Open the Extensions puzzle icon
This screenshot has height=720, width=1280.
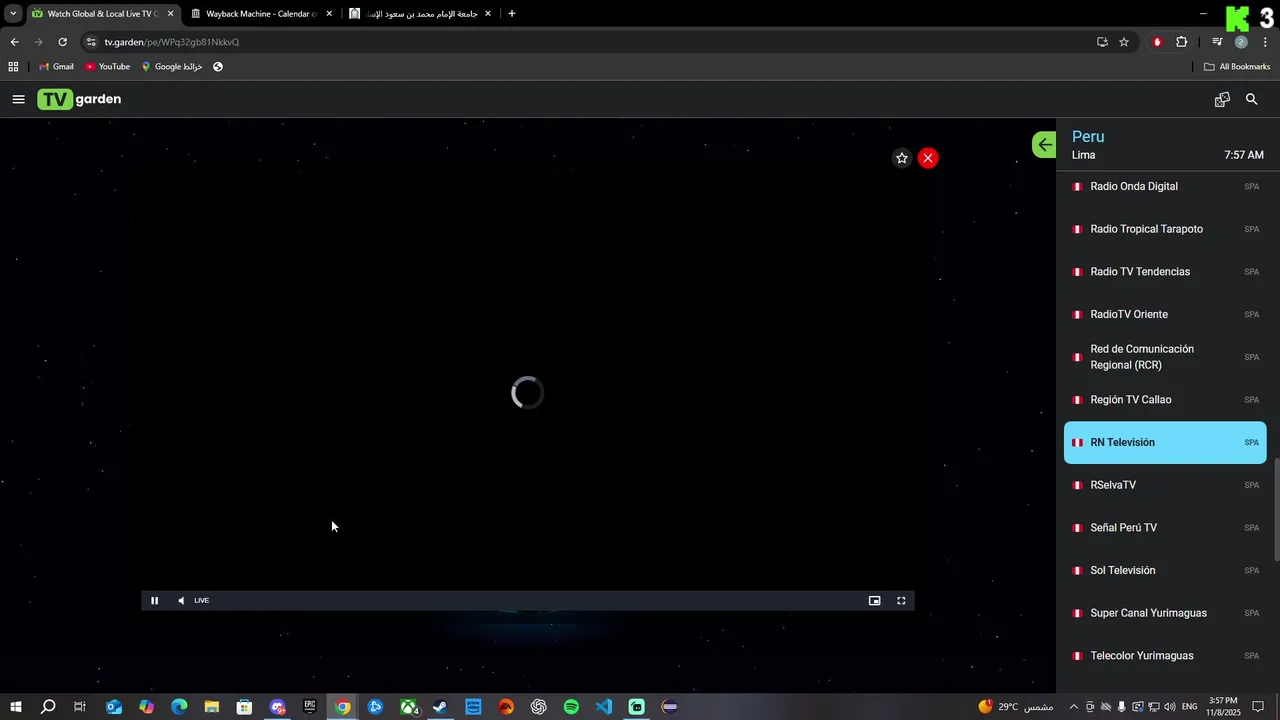point(1181,42)
